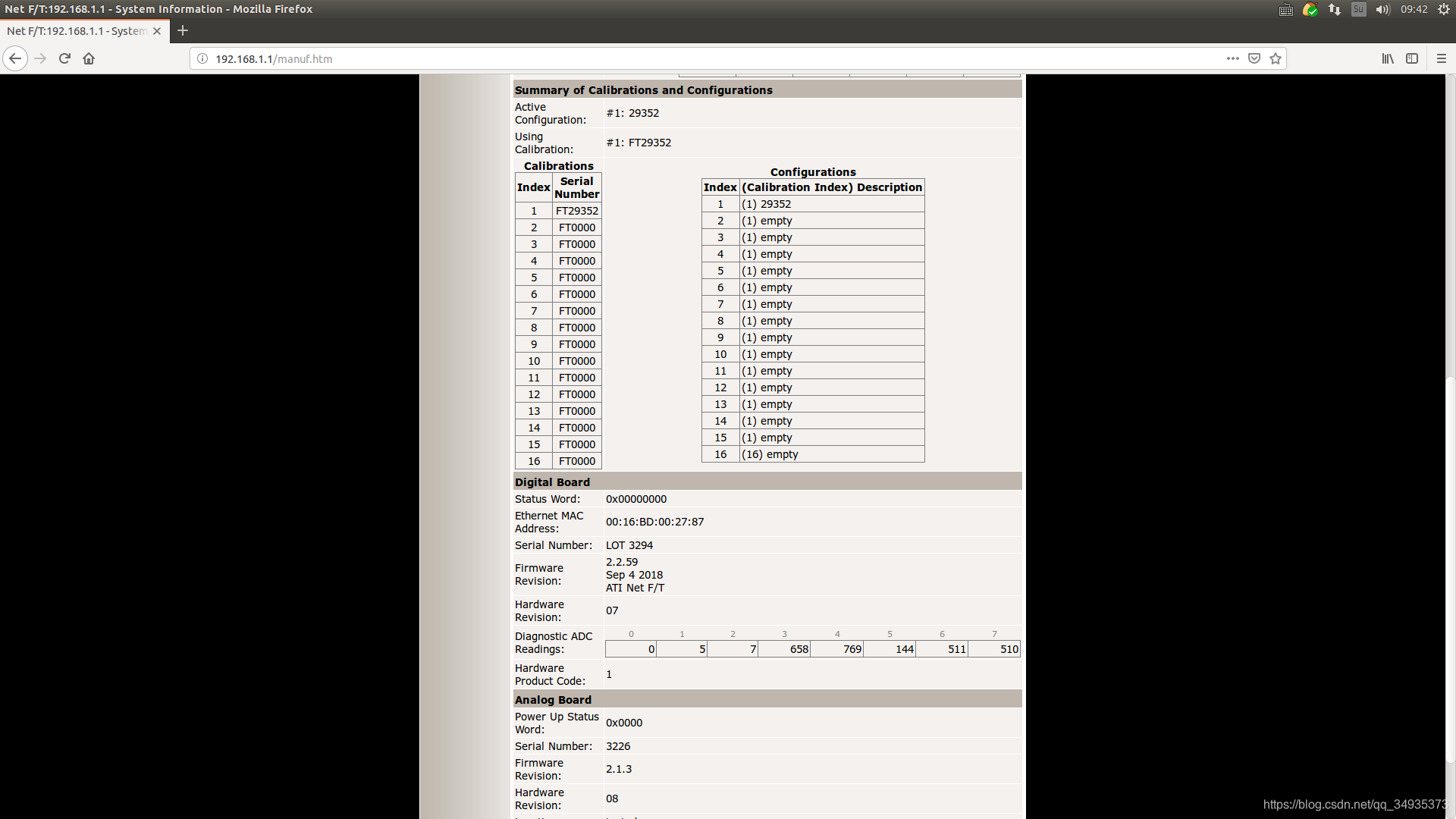Open the network connections indicator

click(x=1335, y=9)
